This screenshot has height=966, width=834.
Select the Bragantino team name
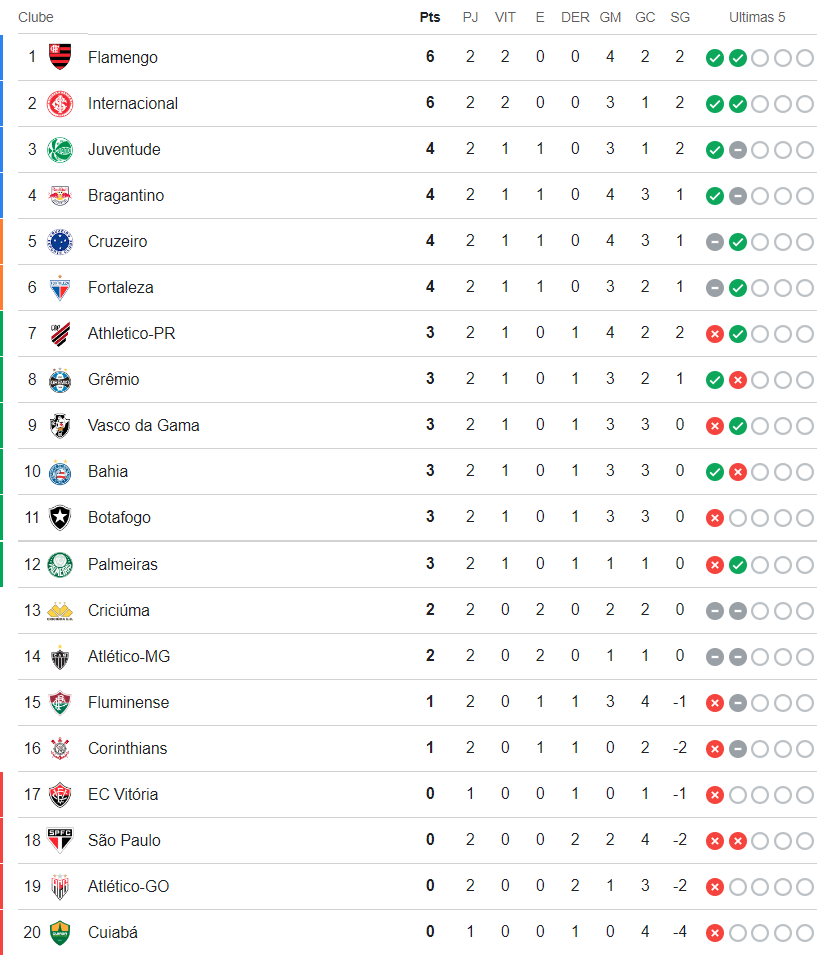coord(126,195)
